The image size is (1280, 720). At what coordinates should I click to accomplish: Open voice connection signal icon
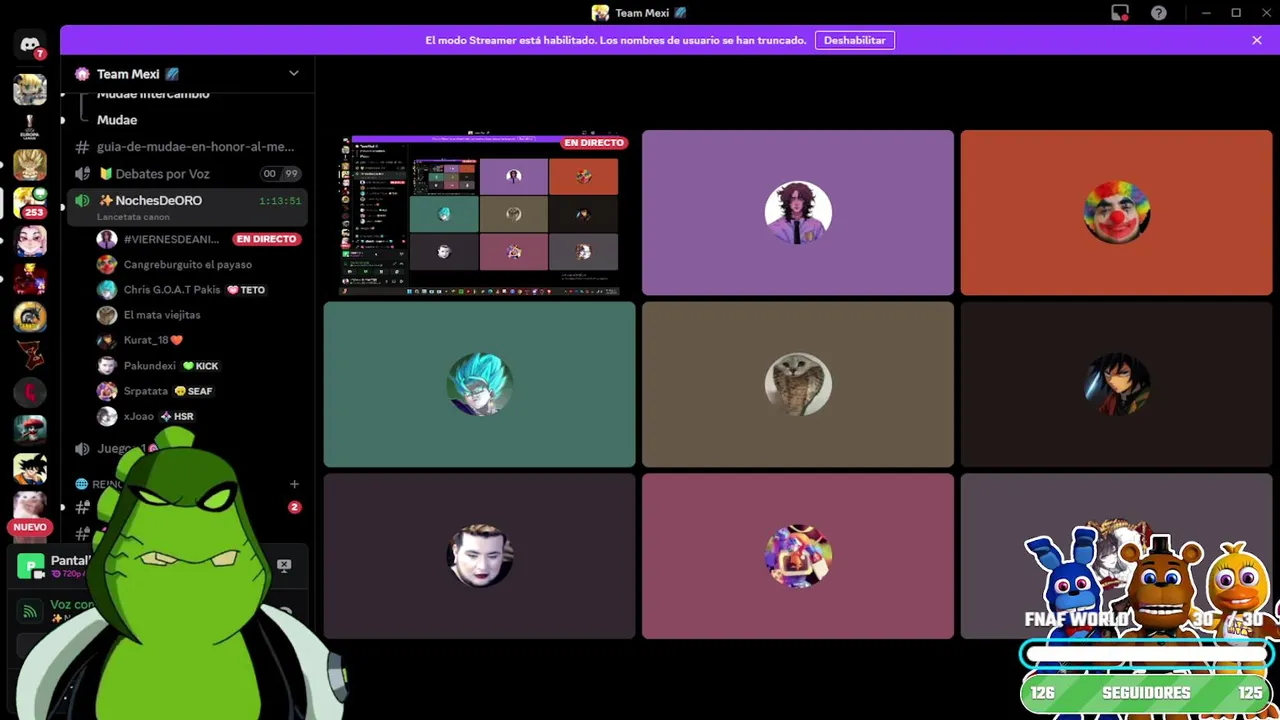30,610
